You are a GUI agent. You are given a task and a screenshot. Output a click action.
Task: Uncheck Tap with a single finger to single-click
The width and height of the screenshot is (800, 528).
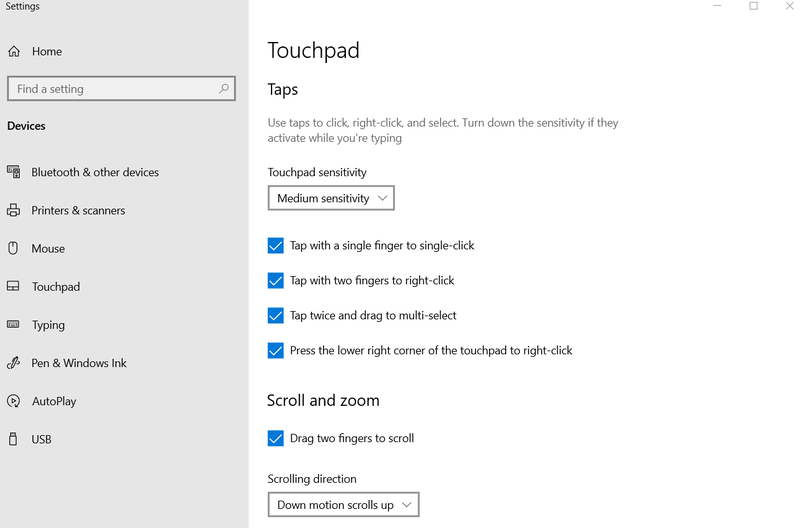tap(276, 245)
